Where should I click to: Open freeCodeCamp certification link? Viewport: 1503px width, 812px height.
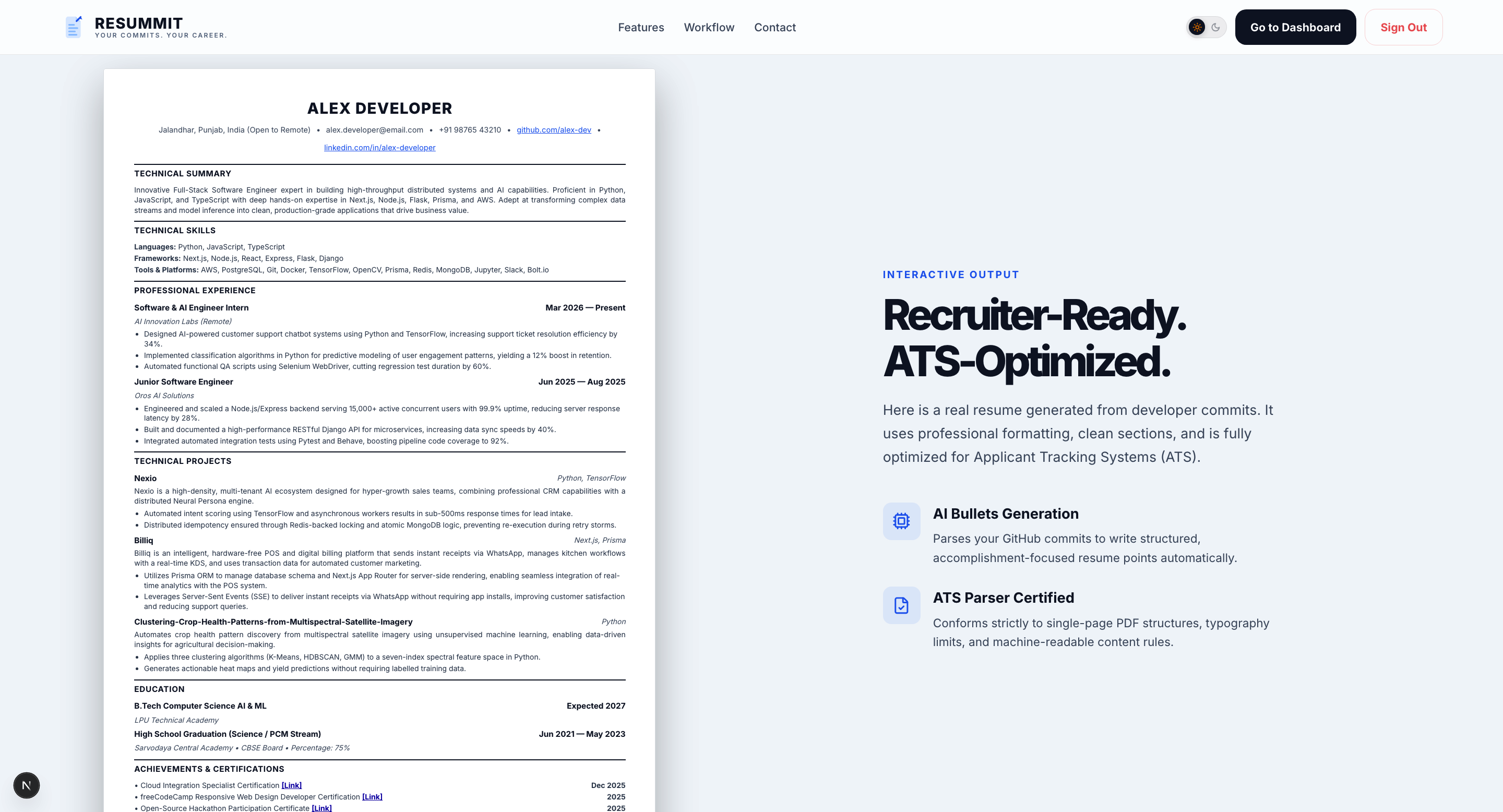372,797
